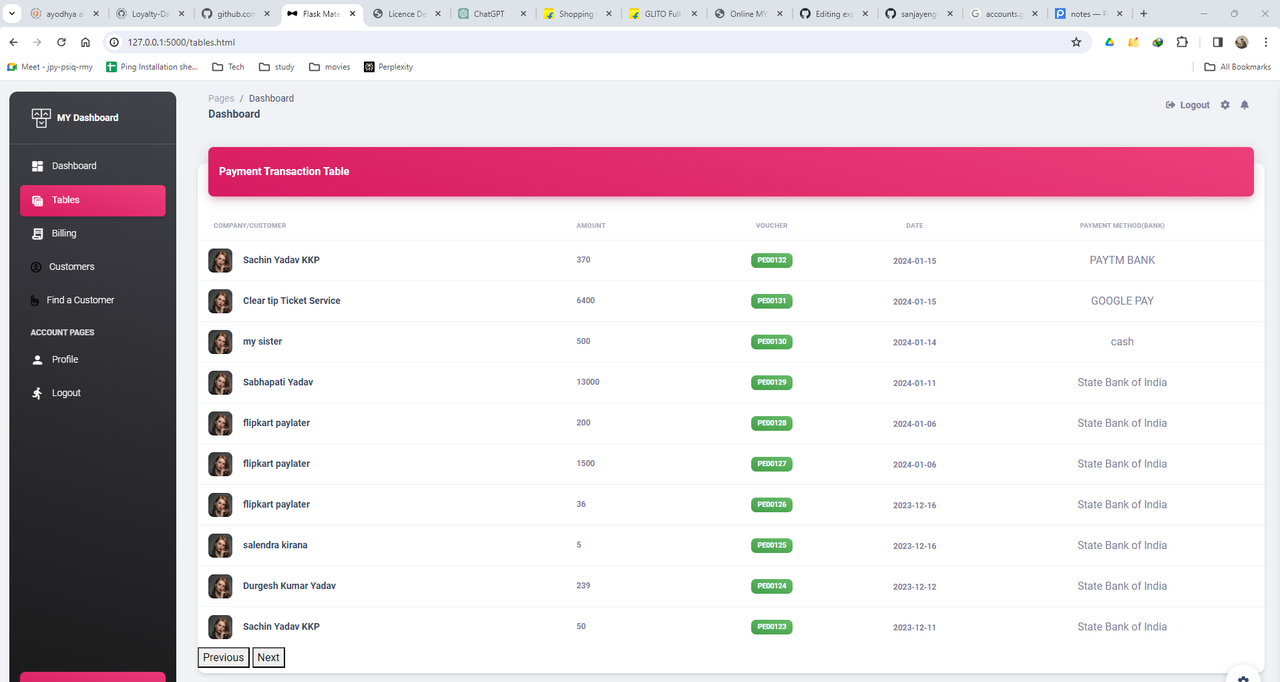The image size is (1280, 682).
Task: Open a new browser tab with plus
Action: [1144, 14]
